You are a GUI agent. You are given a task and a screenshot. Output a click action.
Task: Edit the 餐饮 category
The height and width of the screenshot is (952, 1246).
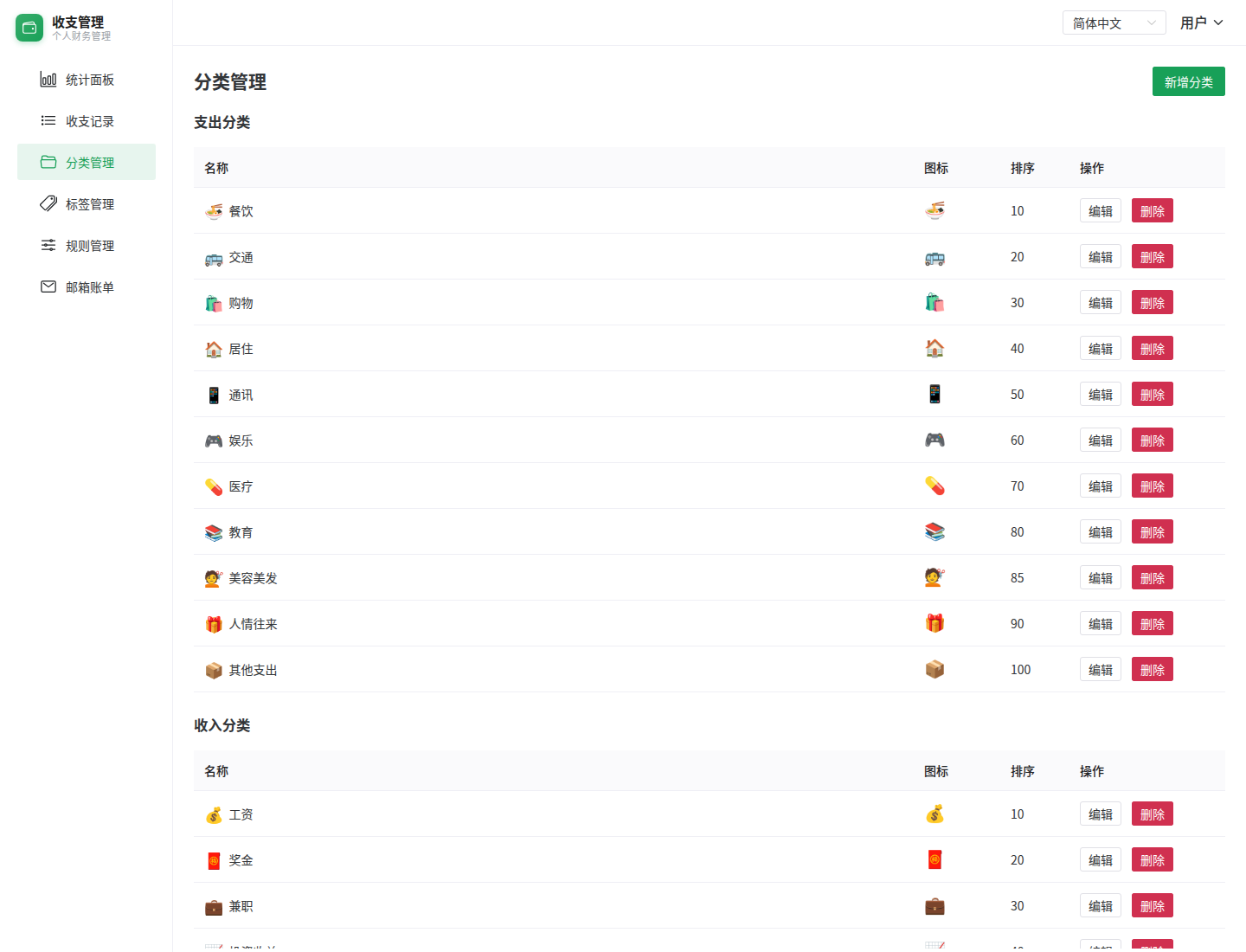1101,210
